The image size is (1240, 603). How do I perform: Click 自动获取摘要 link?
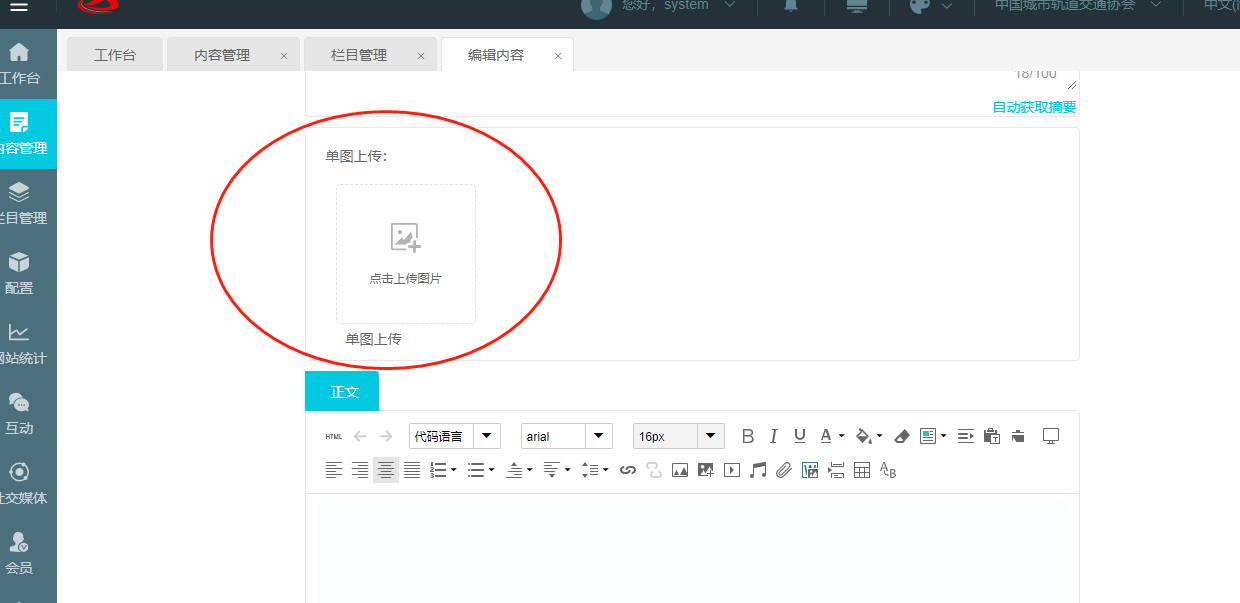pyautogui.click(x=1034, y=107)
